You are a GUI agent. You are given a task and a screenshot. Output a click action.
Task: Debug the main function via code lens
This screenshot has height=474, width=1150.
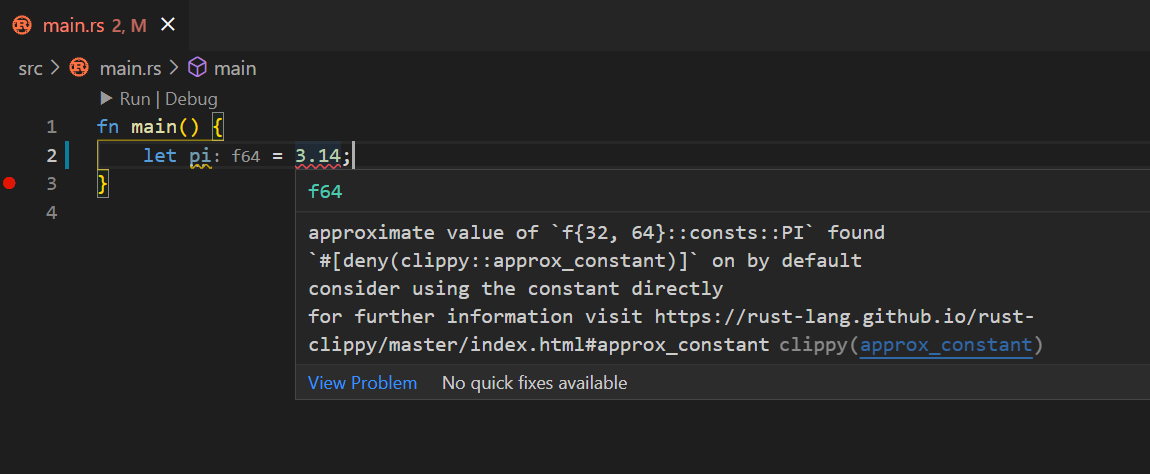tap(191, 99)
